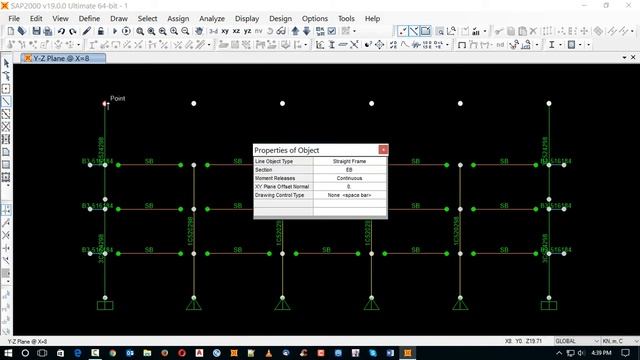Open Set Display Options checkbox icon

click(332, 31)
